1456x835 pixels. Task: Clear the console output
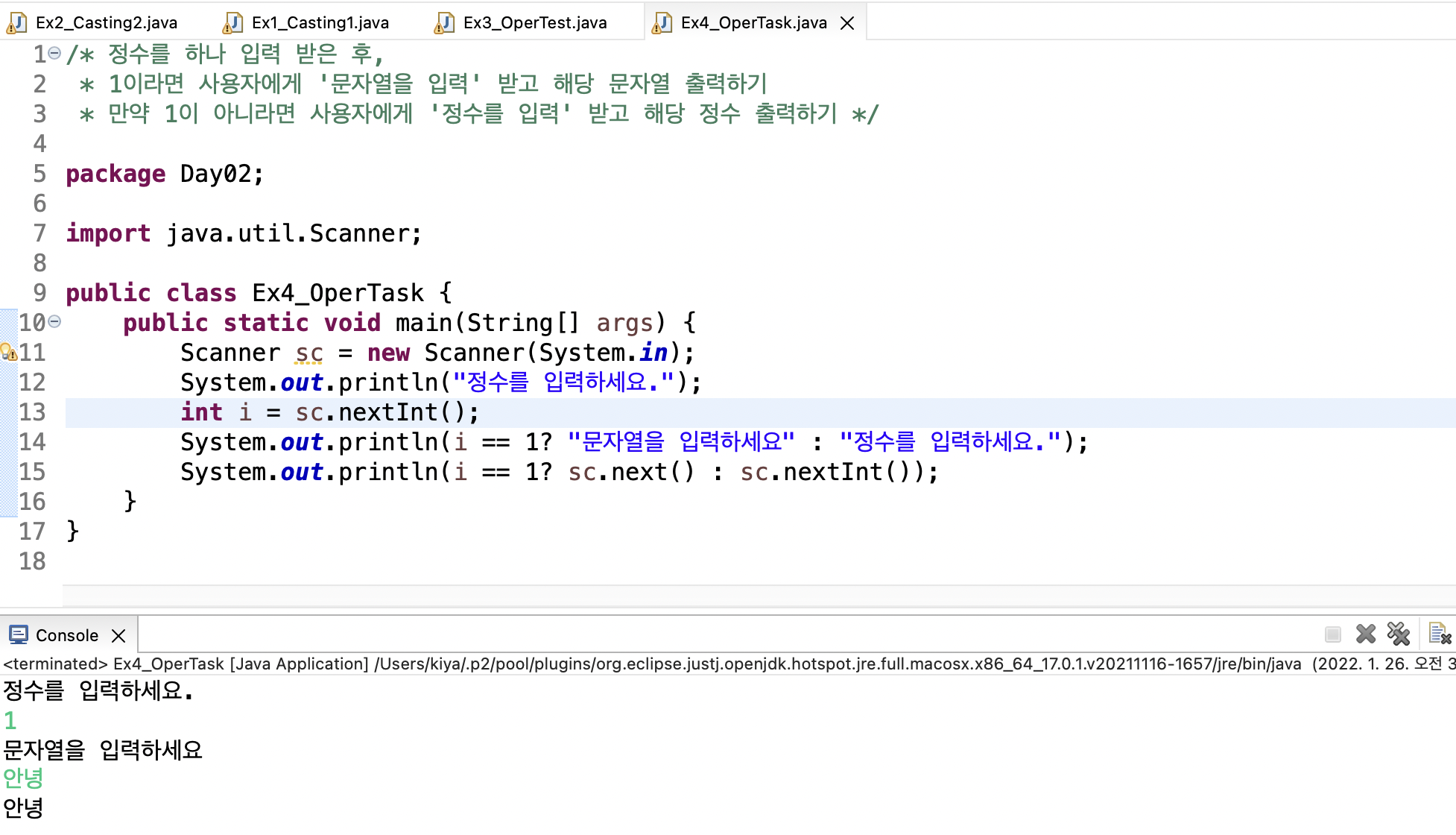pos(1440,634)
